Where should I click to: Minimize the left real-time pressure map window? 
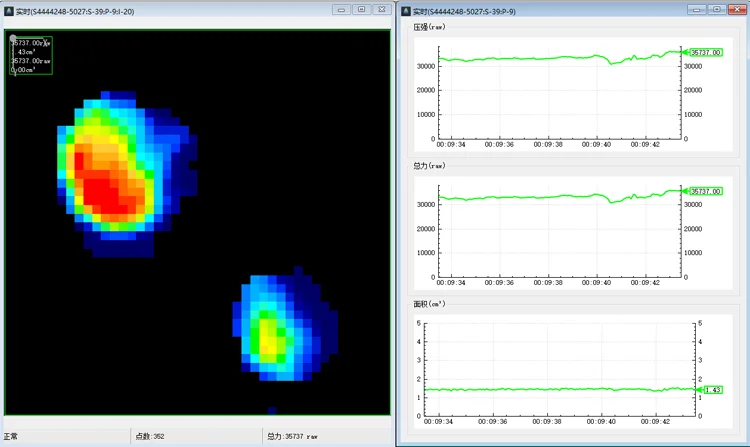341,9
